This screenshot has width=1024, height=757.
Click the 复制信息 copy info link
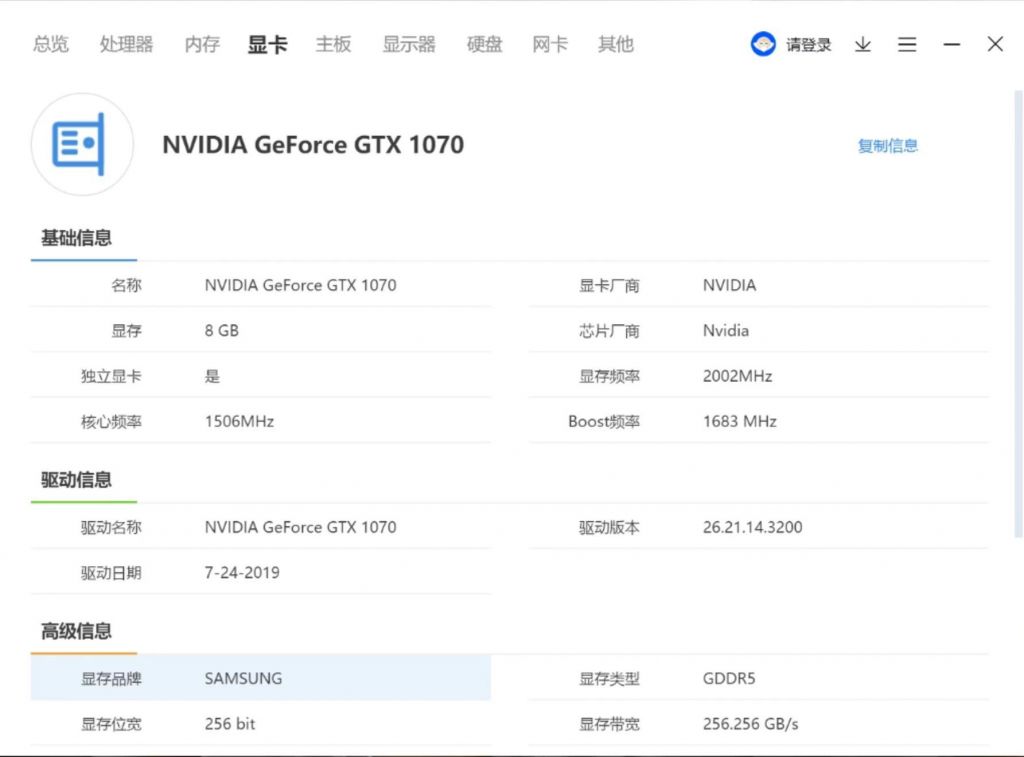coord(888,145)
